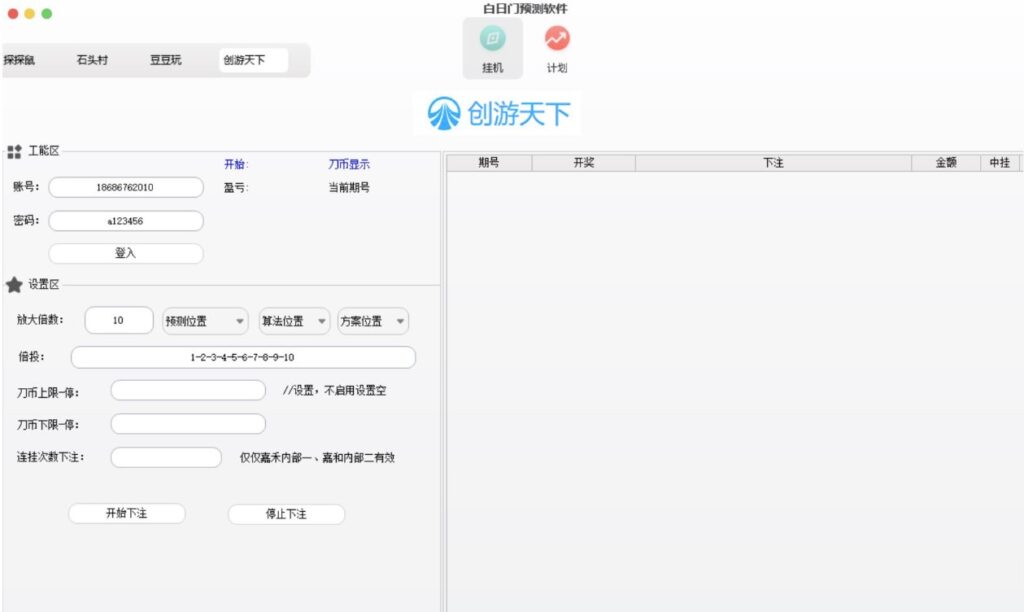Screen dimensions: 1024x612
Task: Click the star icon beside 设置区
Action: coord(14,284)
